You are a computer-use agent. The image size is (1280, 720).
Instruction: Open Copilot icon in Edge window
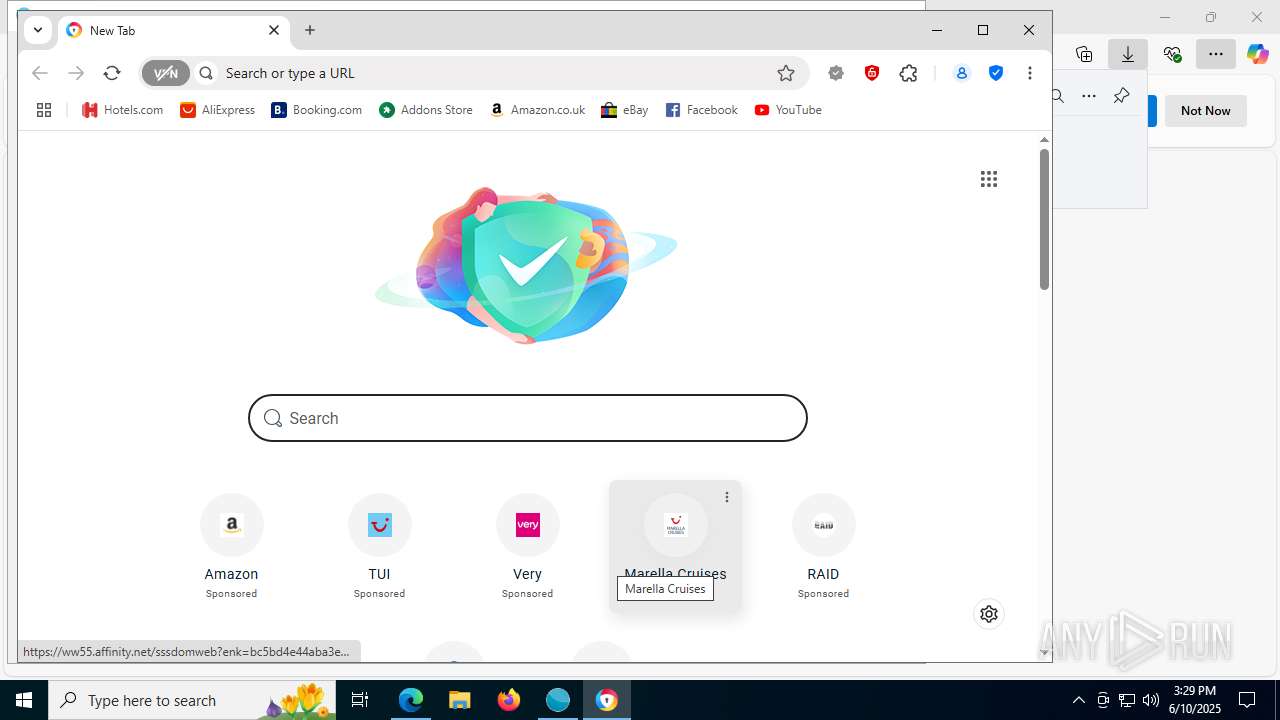click(1258, 54)
